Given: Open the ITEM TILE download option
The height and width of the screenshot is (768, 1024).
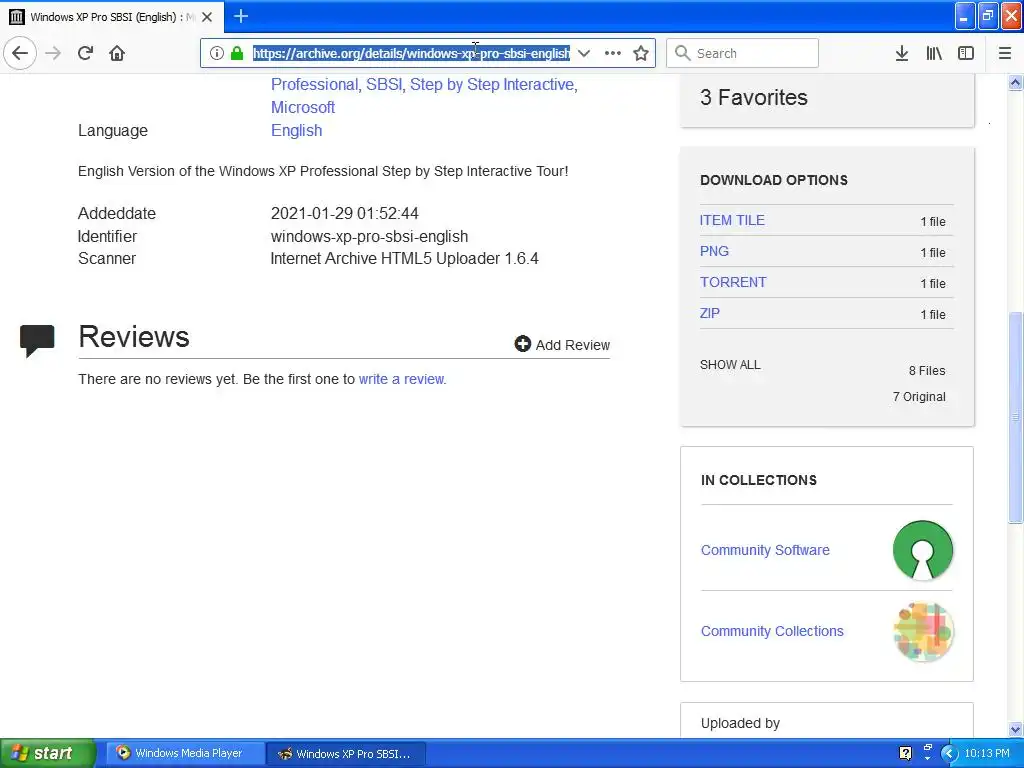Looking at the screenshot, I should click(732, 220).
